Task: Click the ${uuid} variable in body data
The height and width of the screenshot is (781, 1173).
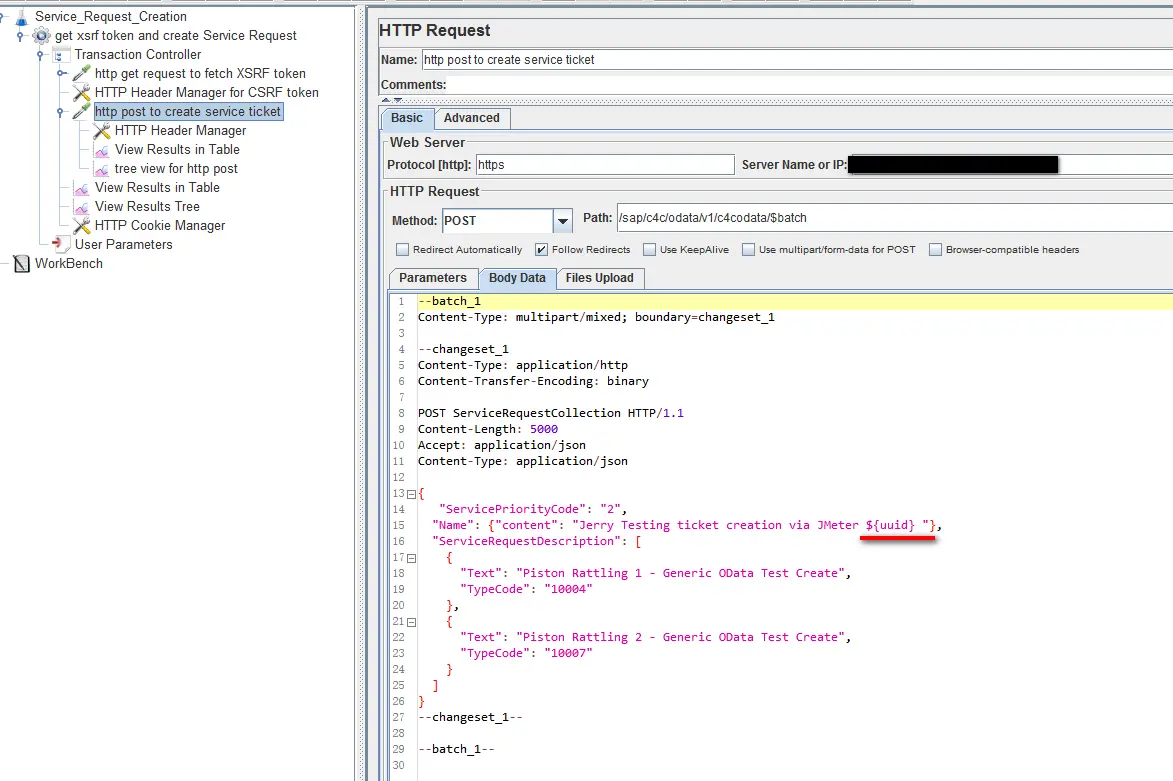Action: coord(890,525)
